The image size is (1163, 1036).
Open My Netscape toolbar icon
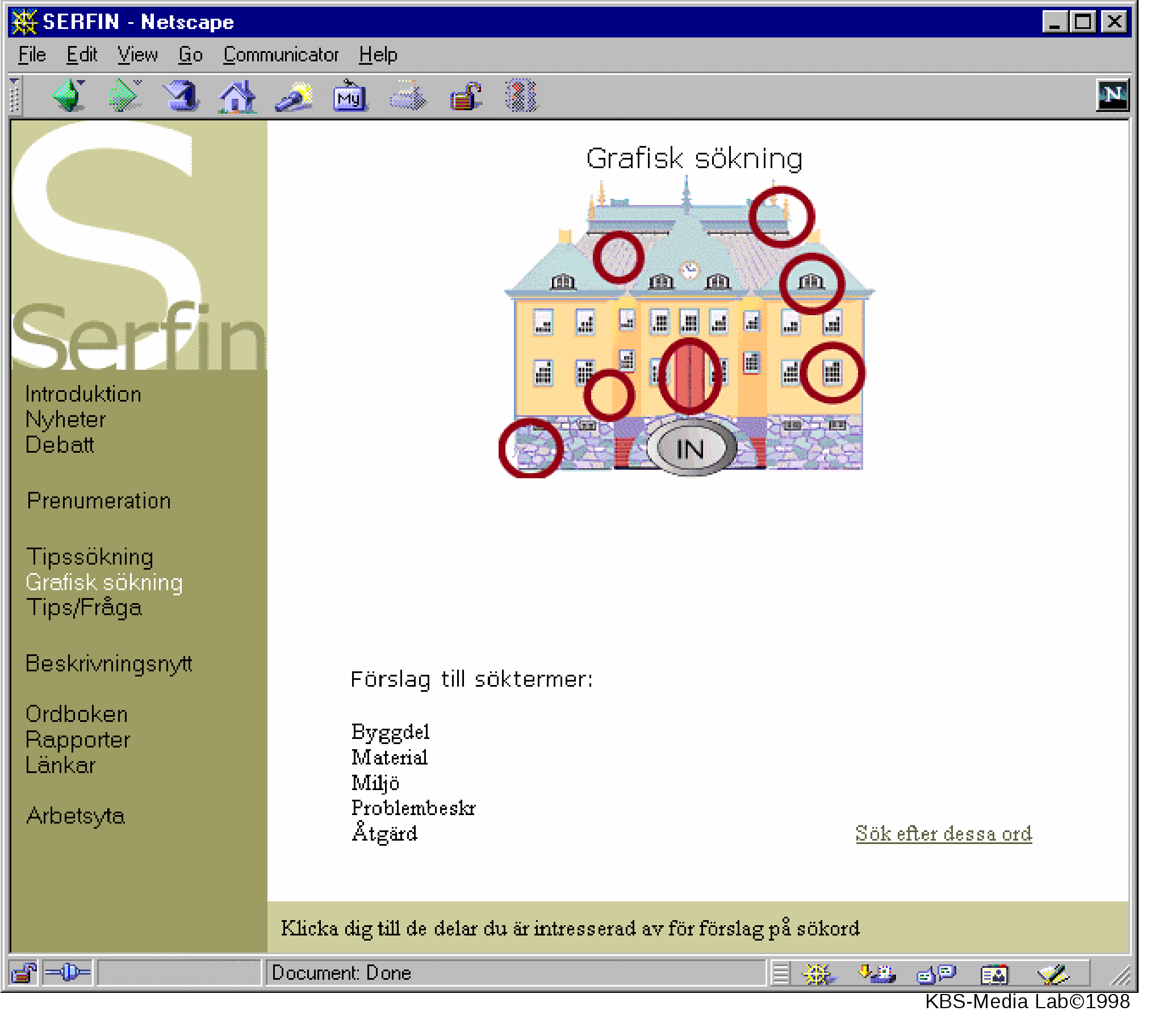pyautogui.click(x=350, y=95)
